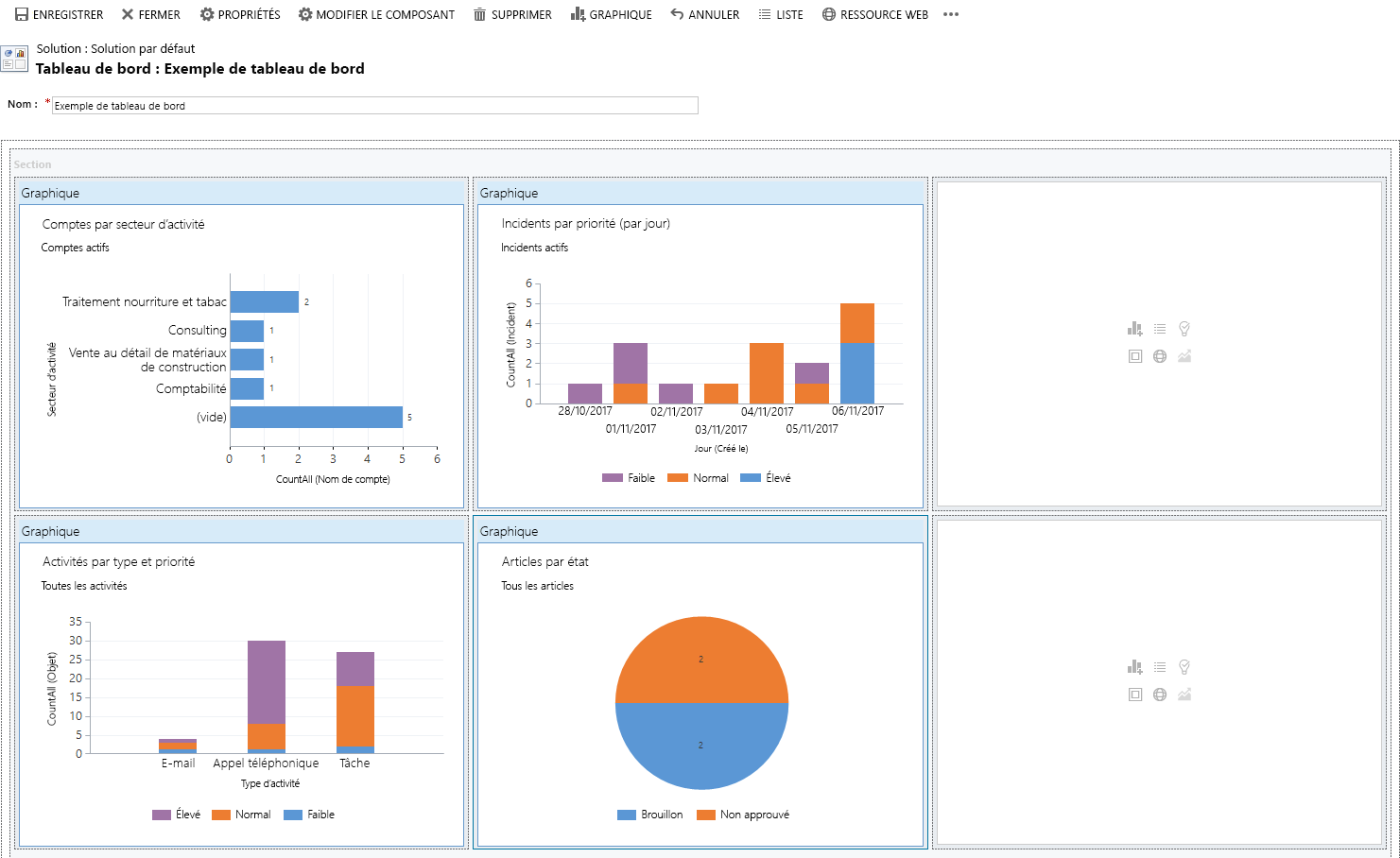Click ANNULER to undo

[704, 14]
